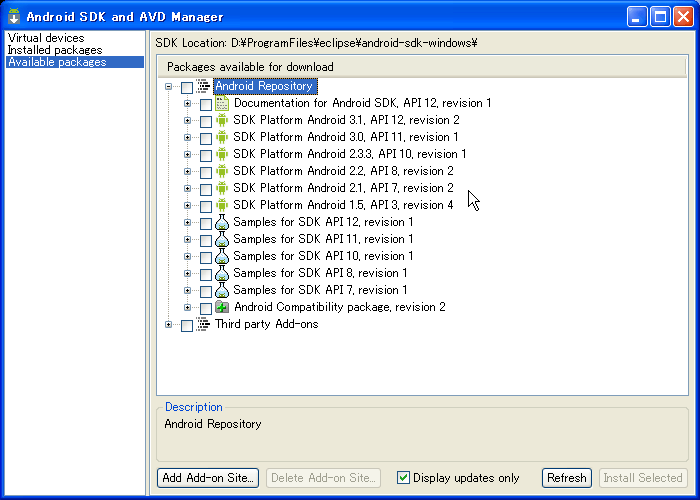Viewport: 700px width, 500px height.
Task: Expand the Samples for SDK API 7 node
Action: [x=188, y=290]
